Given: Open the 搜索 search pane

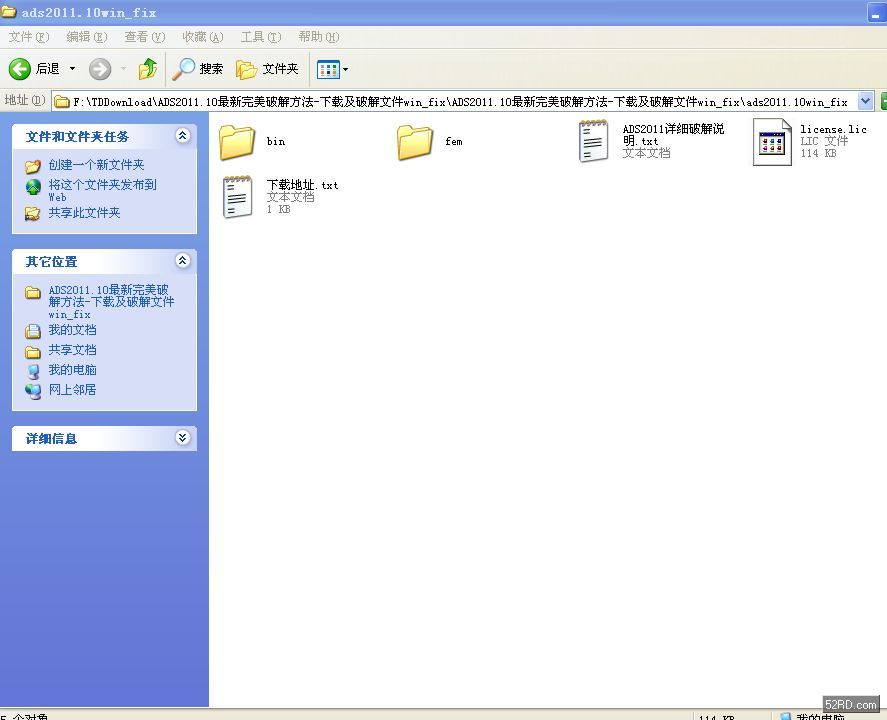Looking at the screenshot, I should 198,69.
